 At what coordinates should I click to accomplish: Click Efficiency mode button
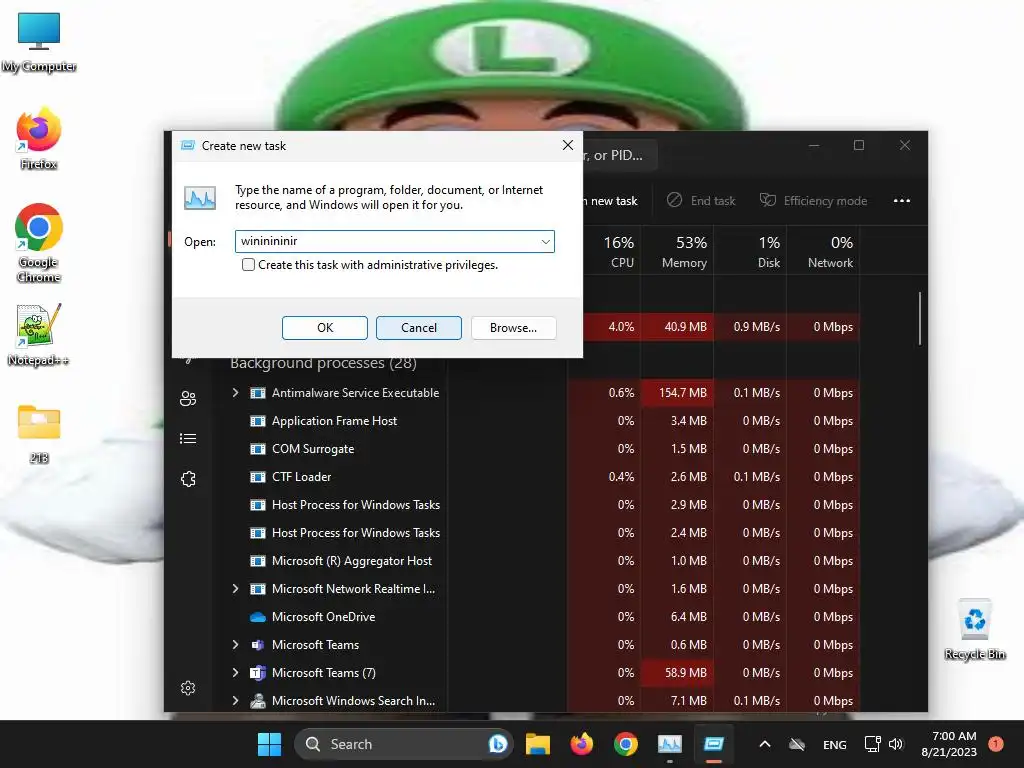814,200
